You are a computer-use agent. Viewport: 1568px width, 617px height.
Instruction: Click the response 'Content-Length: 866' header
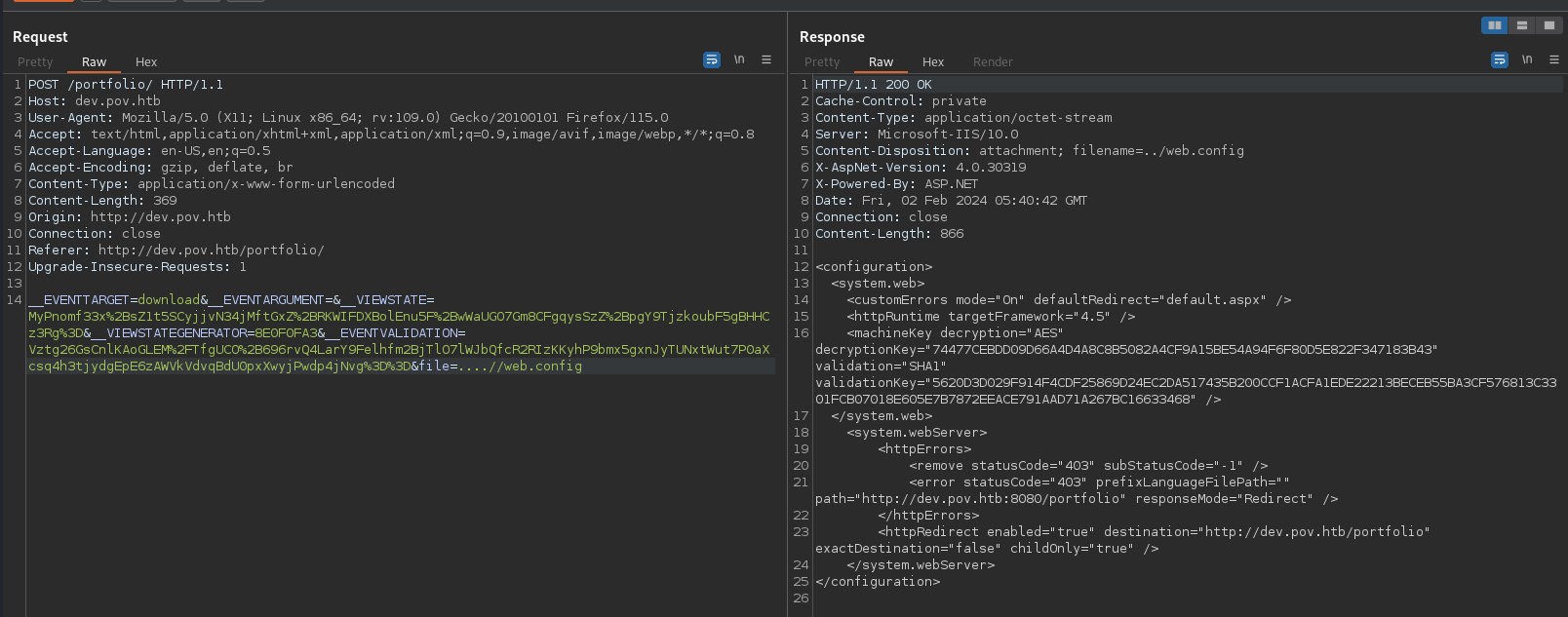pyautogui.click(x=889, y=234)
